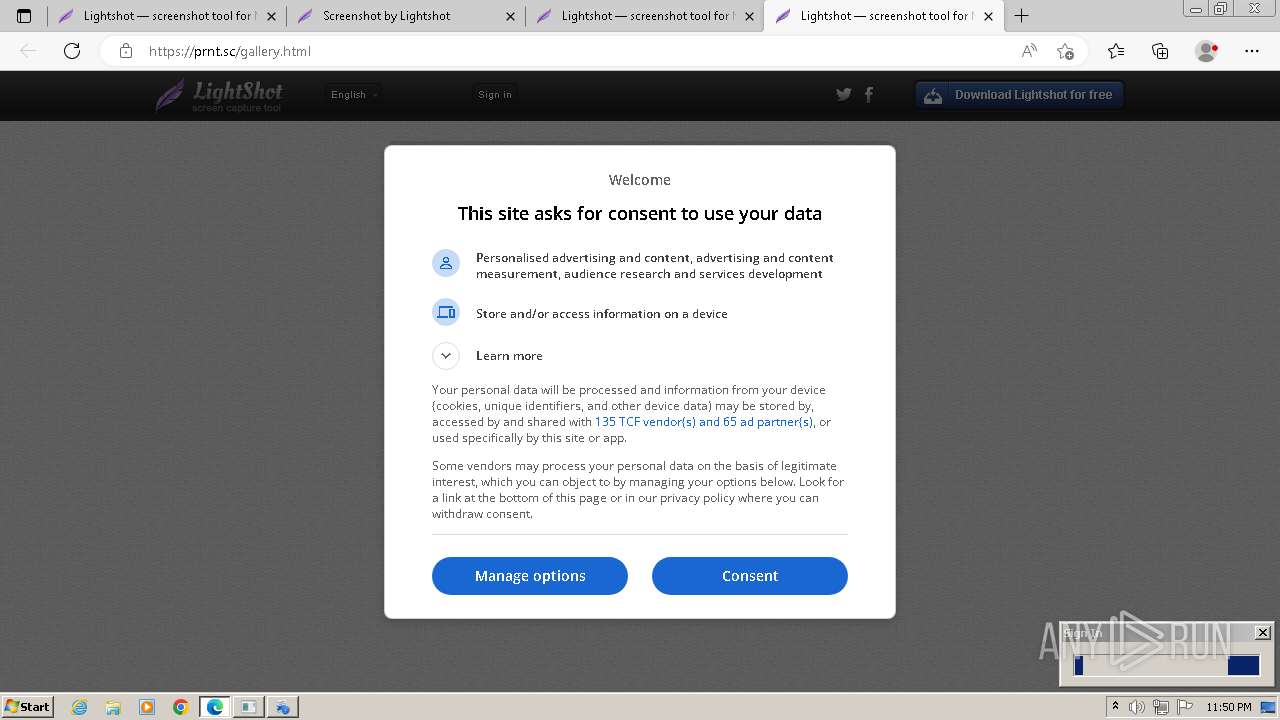Image resolution: width=1280 pixels, height=720 pixels.
Task: Click the personalised advertising person icon
Action: pos(446,263)
